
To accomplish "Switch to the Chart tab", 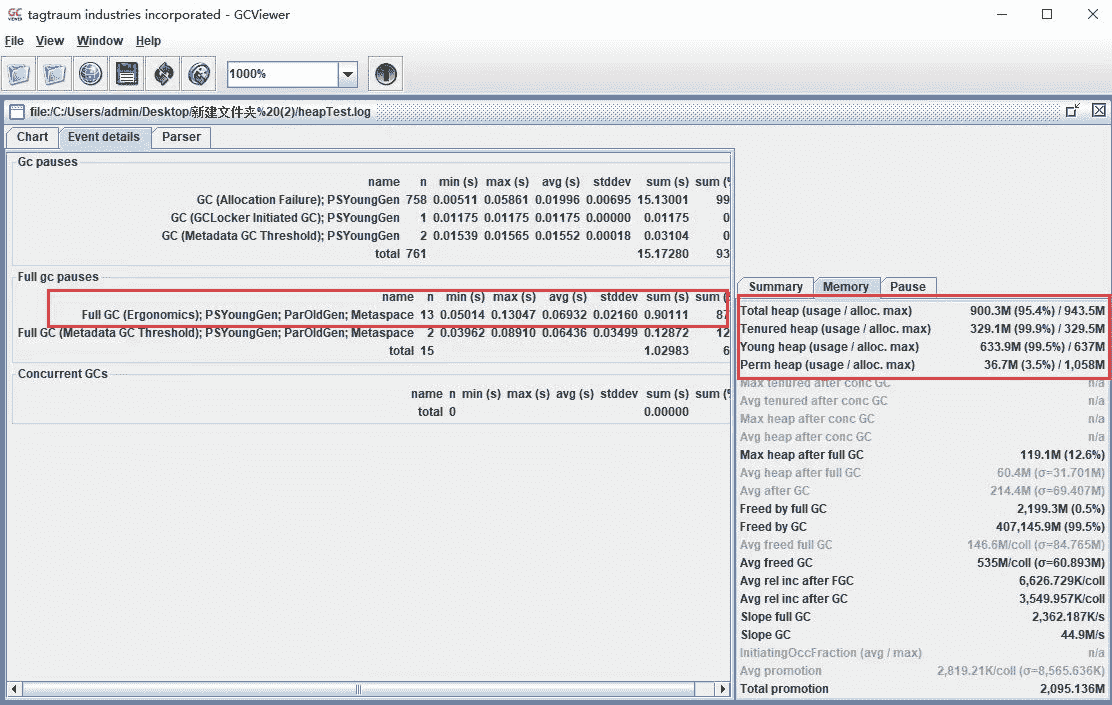I will pos(33,137).
